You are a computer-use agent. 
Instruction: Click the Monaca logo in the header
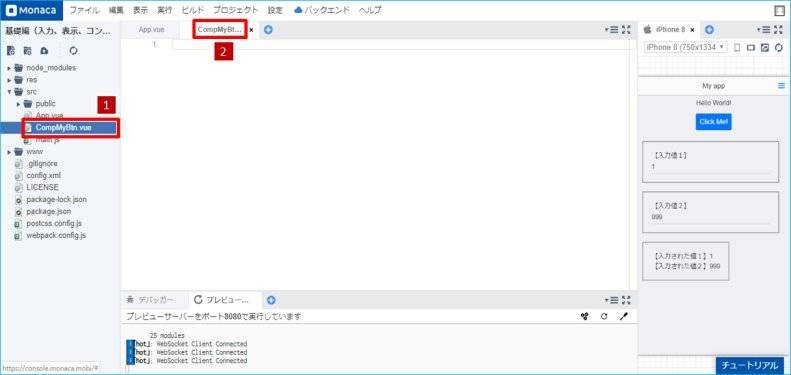(x=31, y=10)
